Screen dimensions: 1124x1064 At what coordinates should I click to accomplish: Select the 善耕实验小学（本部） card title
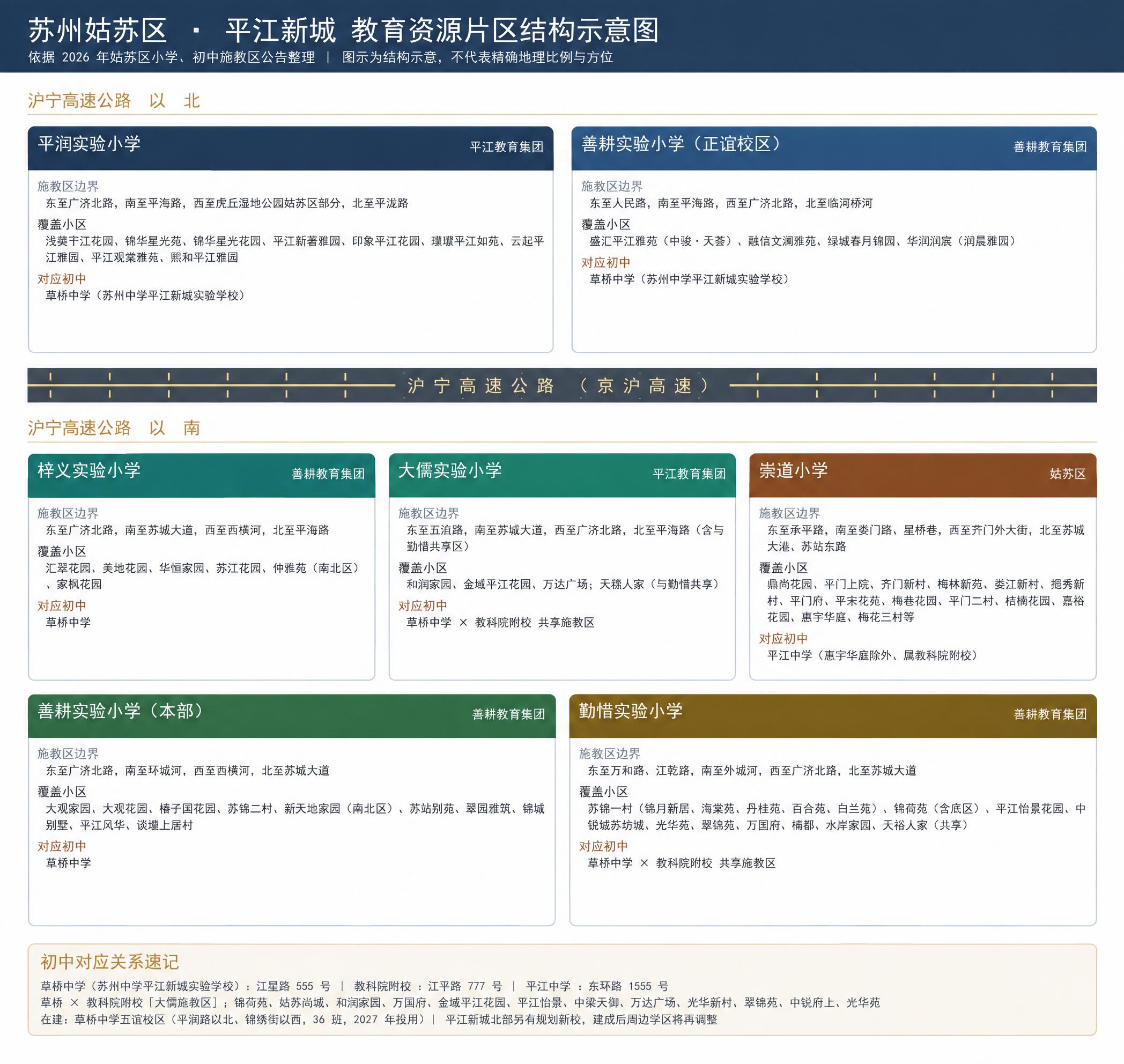tap(120, 711)
